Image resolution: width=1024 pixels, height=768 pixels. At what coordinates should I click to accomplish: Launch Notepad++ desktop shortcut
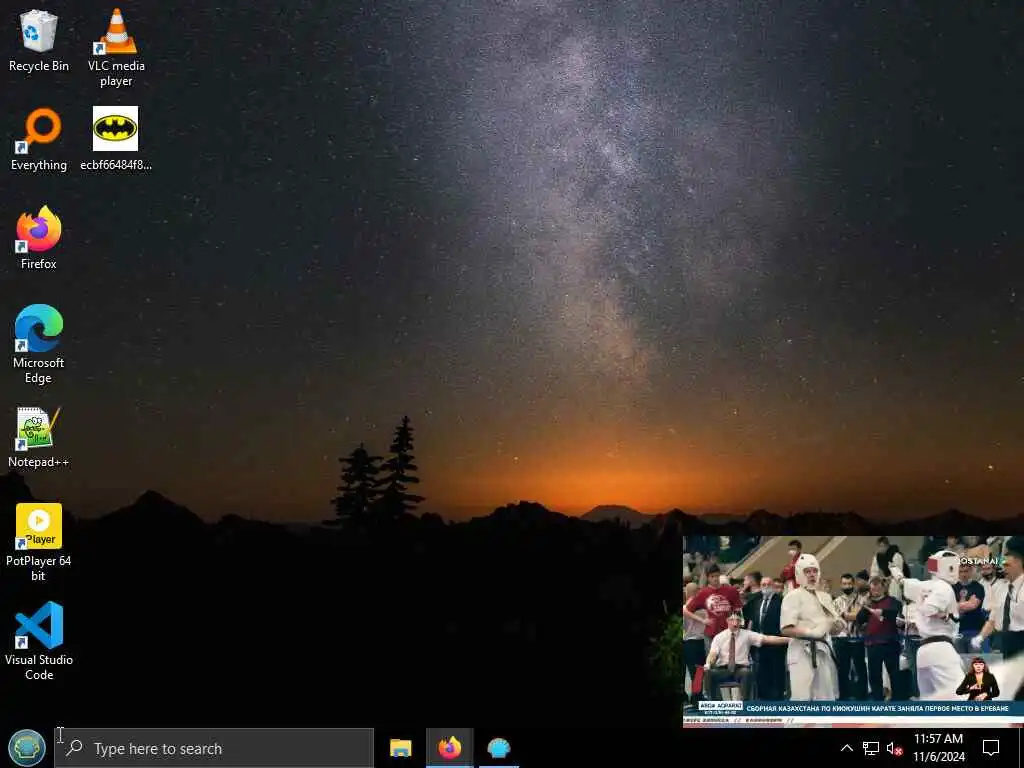[x=39, y=437]
